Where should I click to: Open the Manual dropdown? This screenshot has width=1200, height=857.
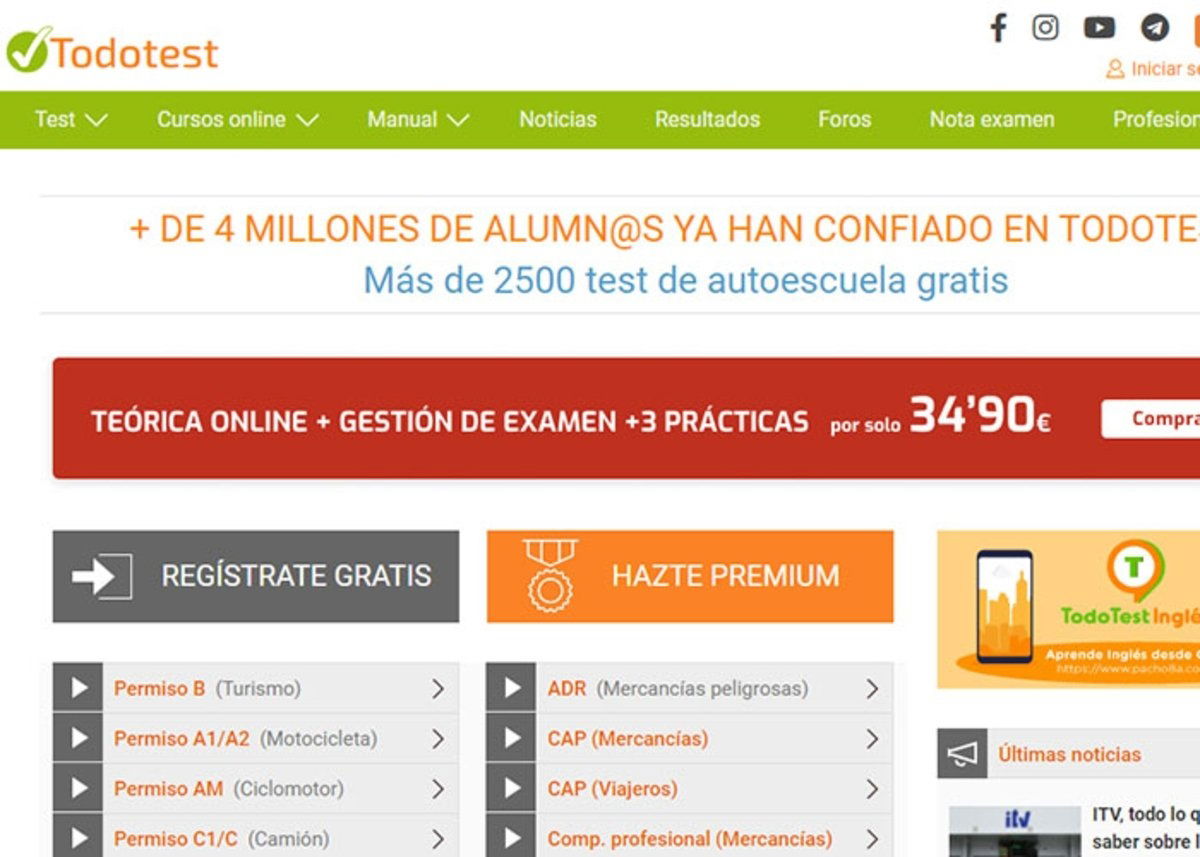pos(416,119)
